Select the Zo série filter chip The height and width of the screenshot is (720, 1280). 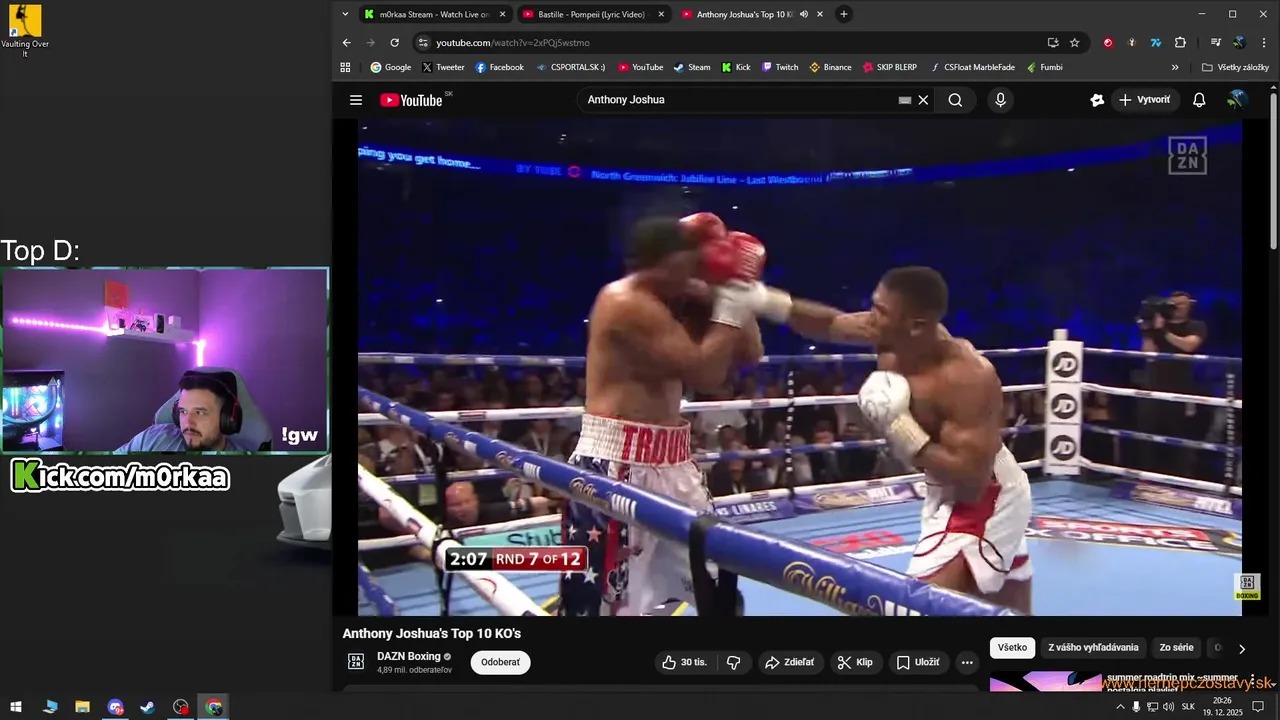tap(1176, 647)
